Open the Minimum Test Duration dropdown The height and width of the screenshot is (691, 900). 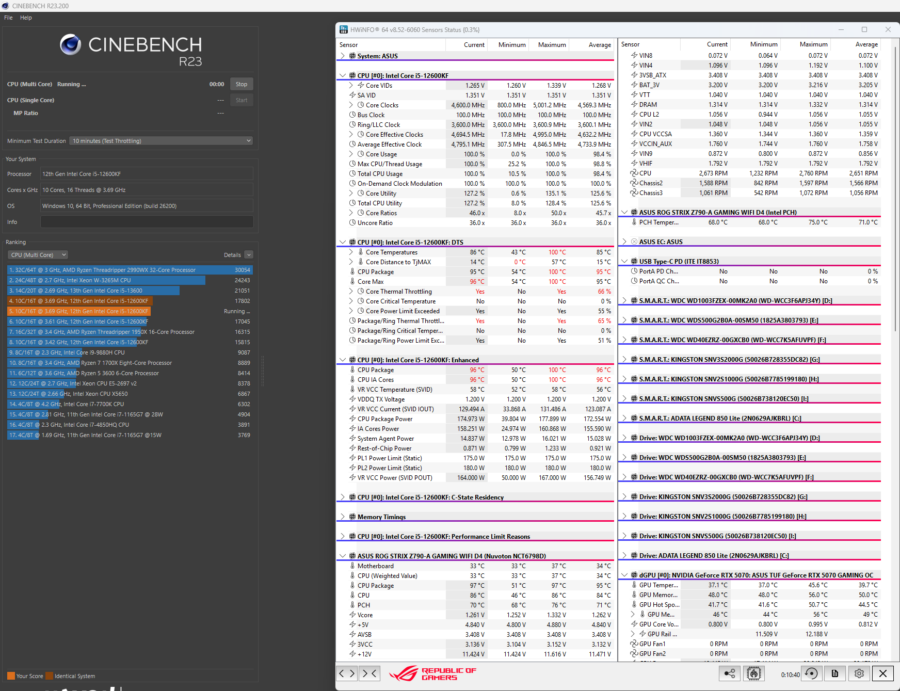click(x=161, y=141)
